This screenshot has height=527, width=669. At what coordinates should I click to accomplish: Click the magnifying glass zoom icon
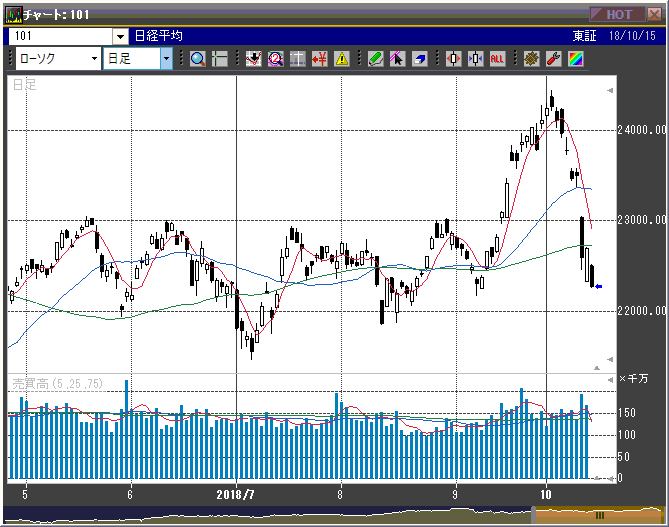(197, 59)
